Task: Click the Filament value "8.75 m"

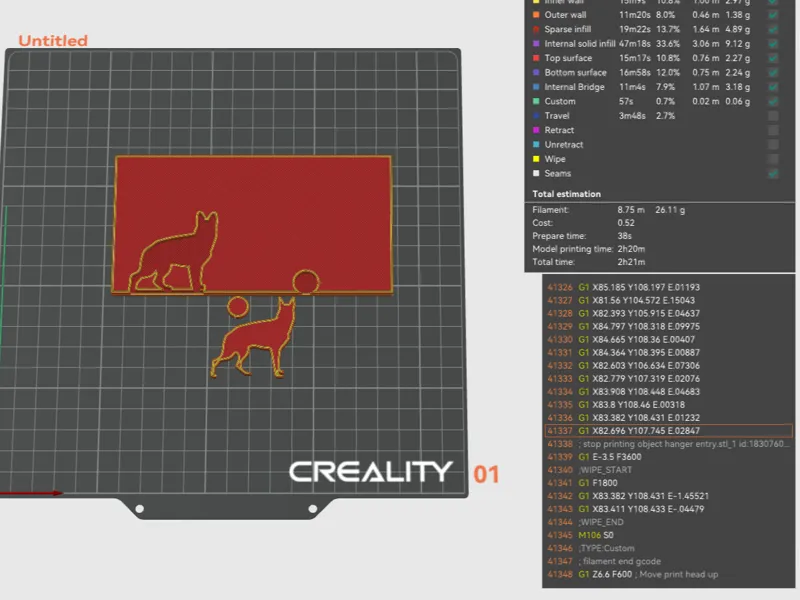Action: (631, 210)
